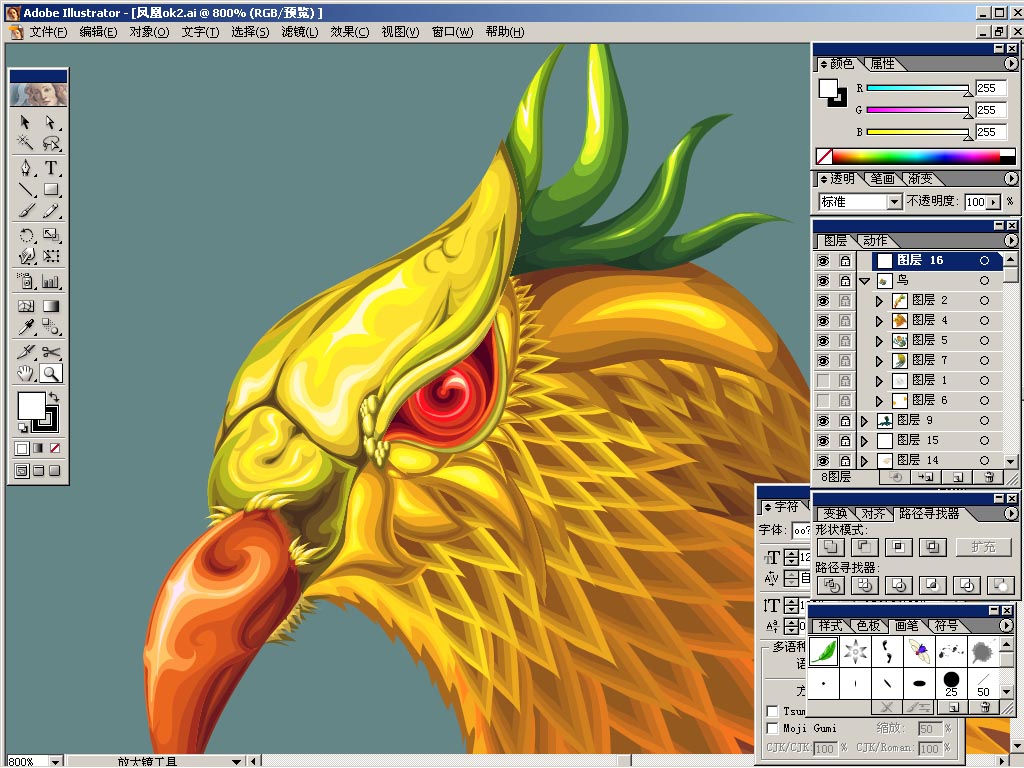Image resolution: width=1024 pixels, height=768 pixels.
Task: Select the Column Graph tool
Action: 51,281
